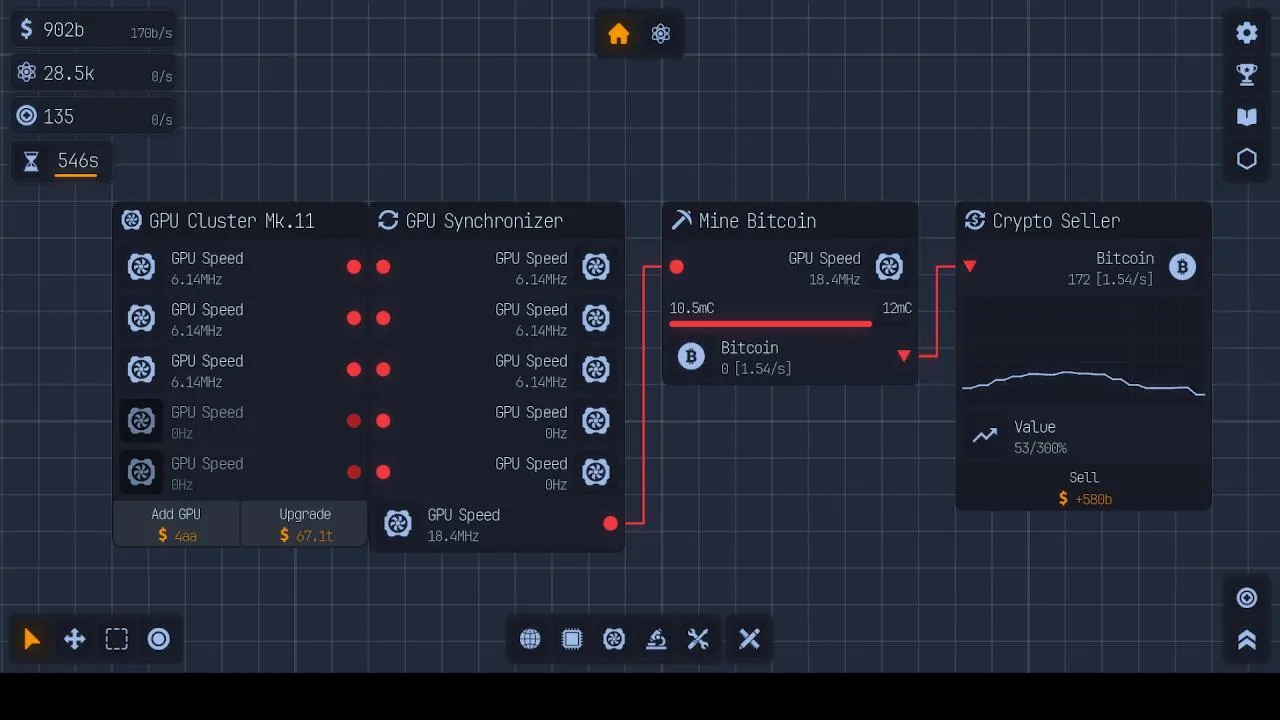Image resolution: width=1280 pixels, height=720 pixels.
Task: Click the Mine Bitcoin node title
Action: click(758, 221)
